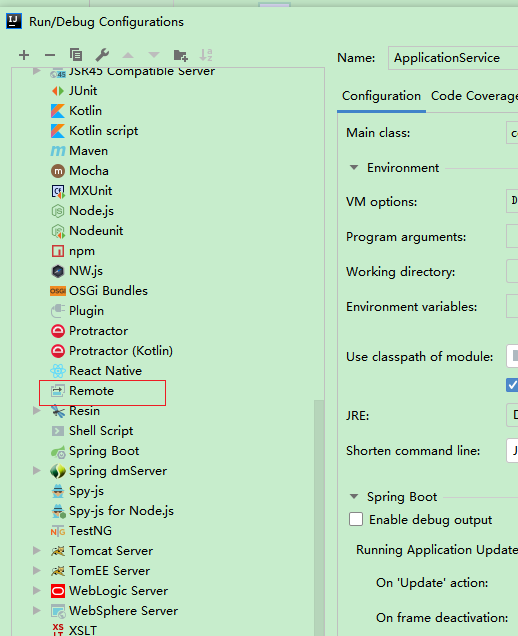This screenshot has height=636, width=518.
Task: Click the Environment variables field
Action: pyautogui.click(x=512, y=306)
